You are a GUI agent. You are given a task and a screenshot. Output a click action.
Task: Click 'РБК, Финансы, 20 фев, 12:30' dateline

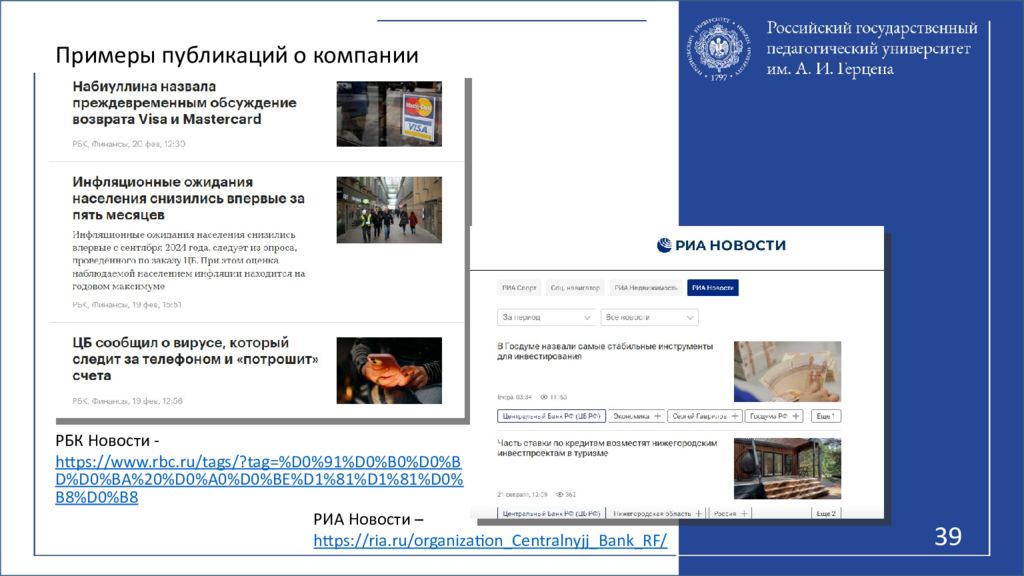pyautogui.click(x=129, y=144)
